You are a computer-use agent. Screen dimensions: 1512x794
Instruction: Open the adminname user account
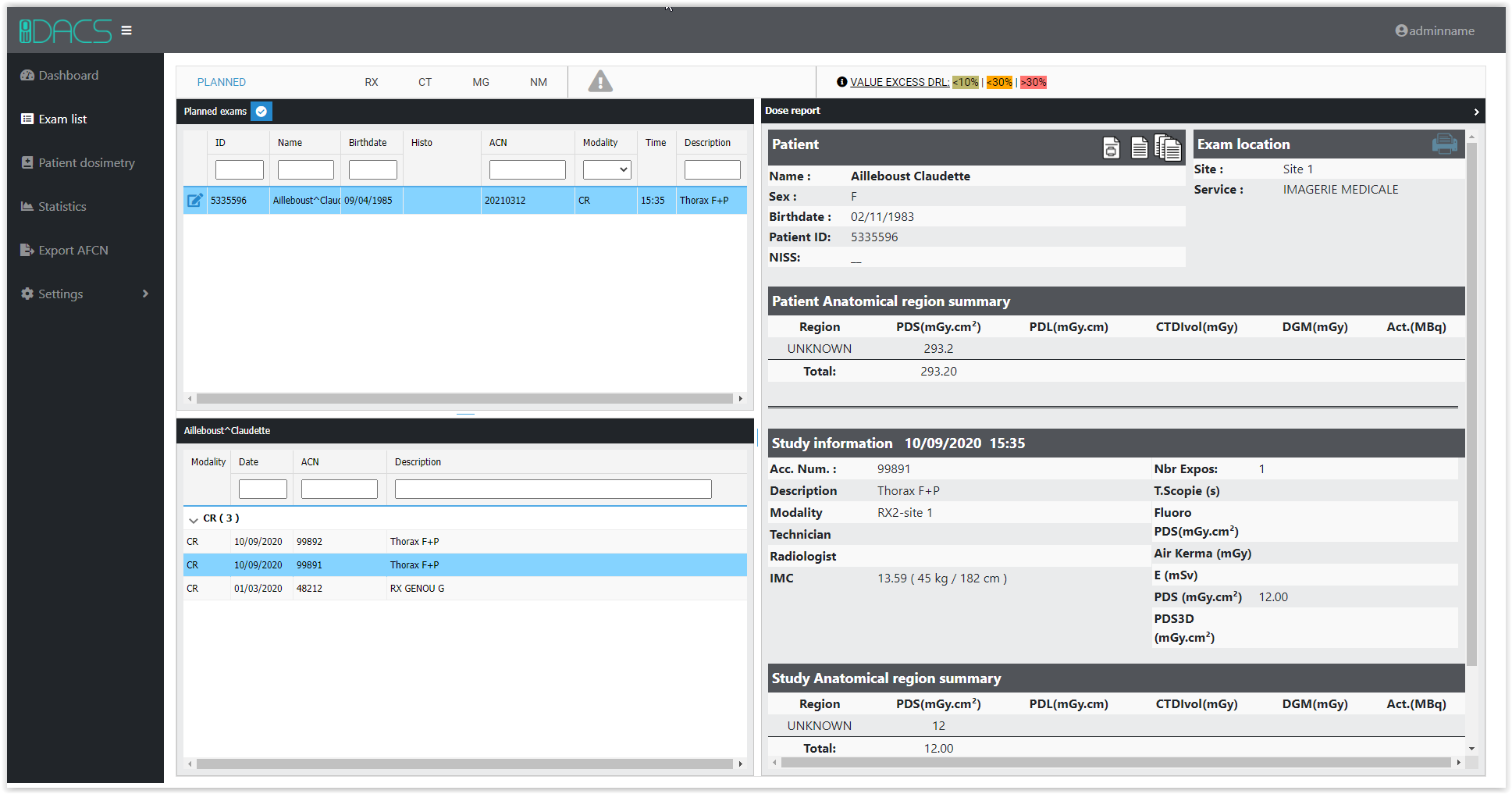1435,30
